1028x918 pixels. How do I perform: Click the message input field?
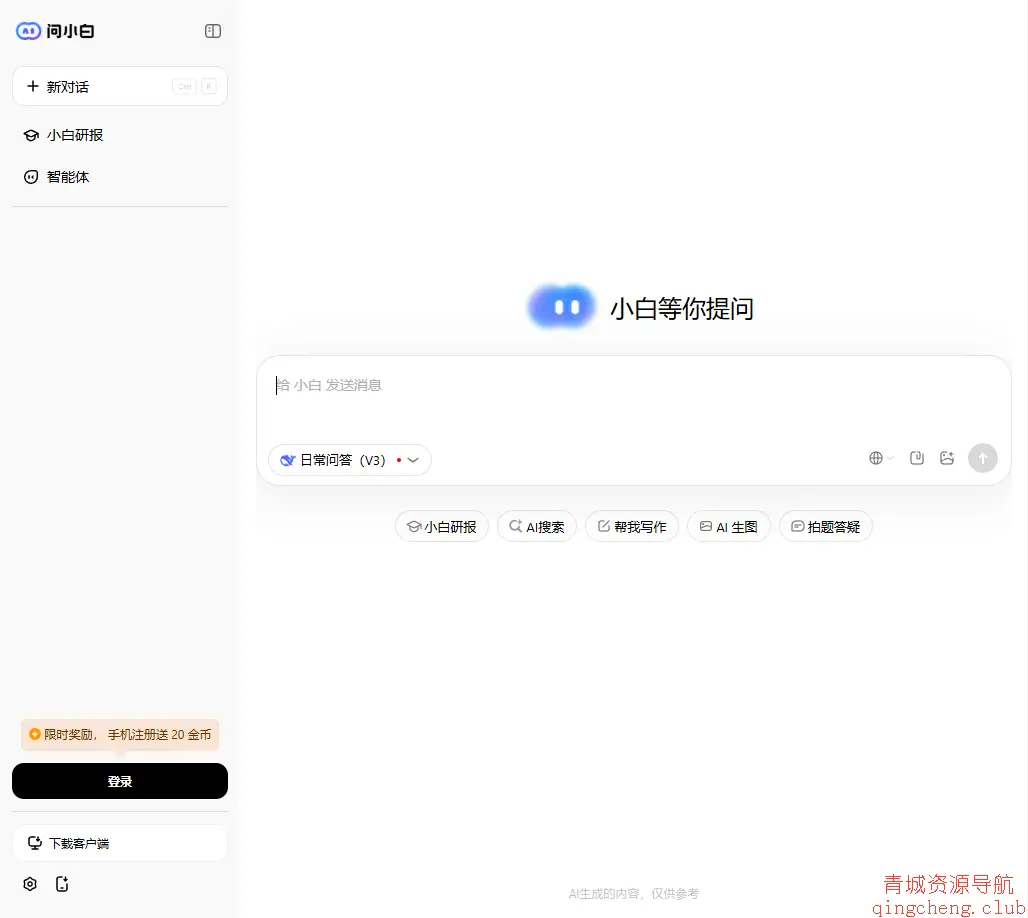(633, 386)
